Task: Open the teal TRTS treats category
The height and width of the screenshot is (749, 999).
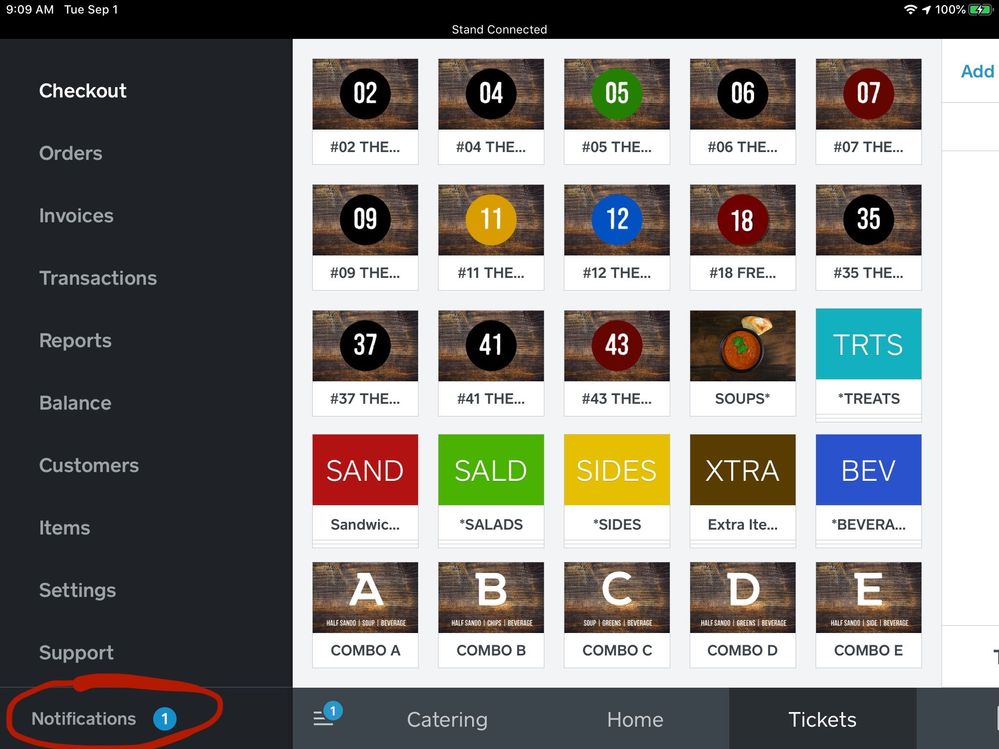Action: point(868,362)
